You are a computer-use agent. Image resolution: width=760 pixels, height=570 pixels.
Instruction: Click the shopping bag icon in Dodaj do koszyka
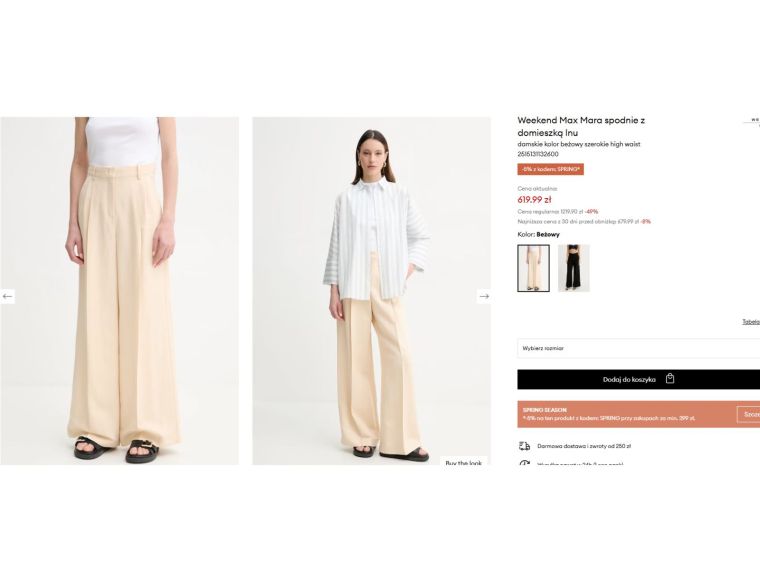(670, 379)
